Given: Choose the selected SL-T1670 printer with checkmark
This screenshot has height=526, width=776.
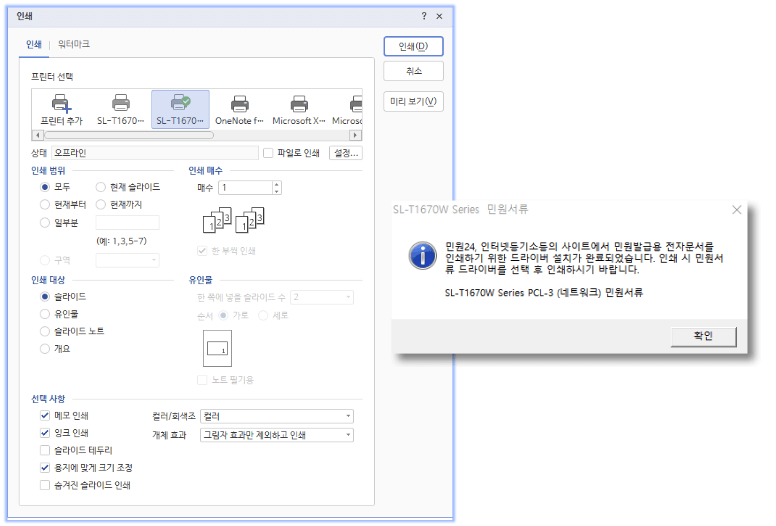Looking at the screenshot, I should click(x=180, y=109).
